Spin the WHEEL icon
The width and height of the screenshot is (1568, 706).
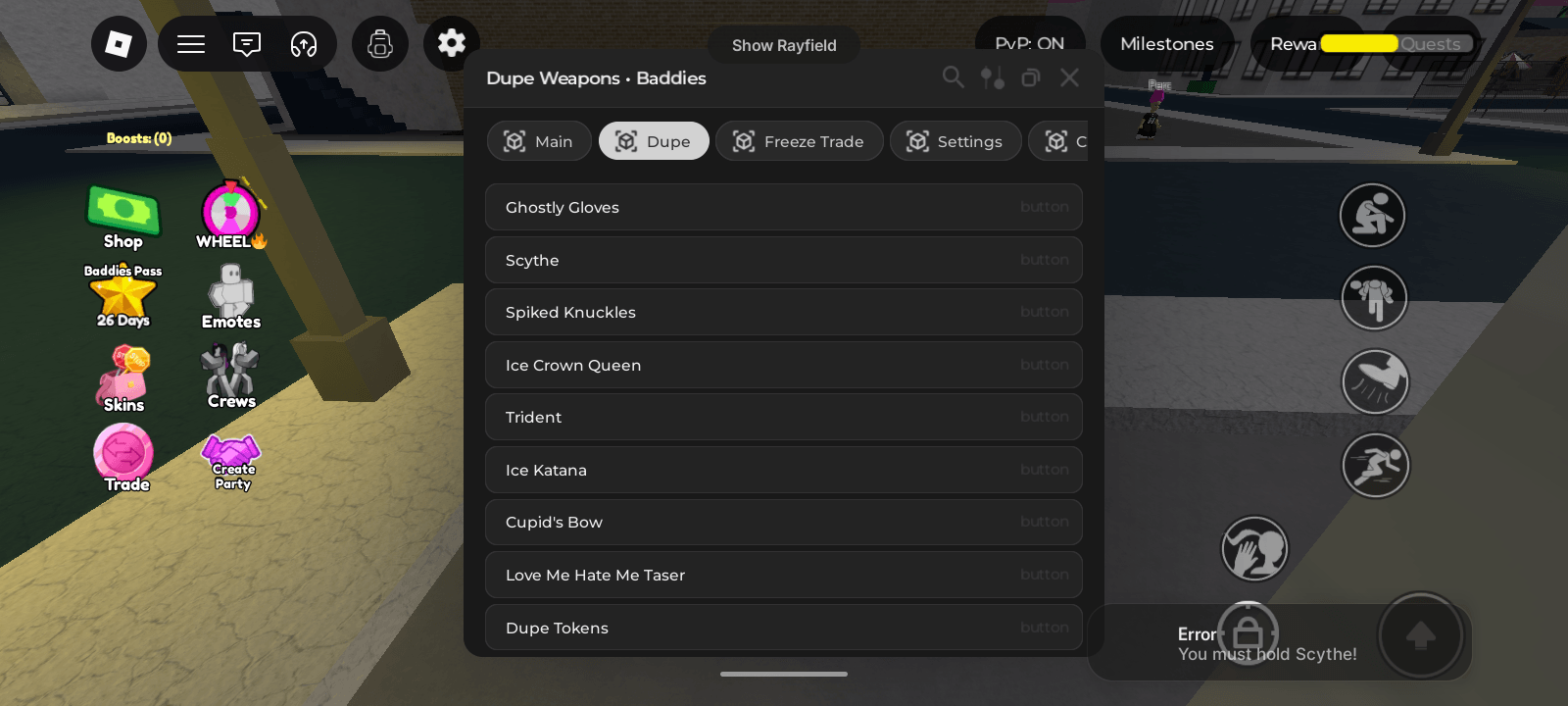(231, 216)
